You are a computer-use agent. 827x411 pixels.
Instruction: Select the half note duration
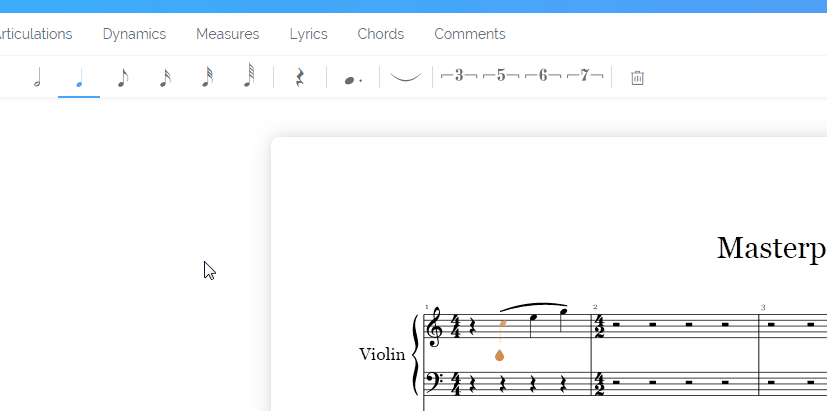click(x=37, y=78)
